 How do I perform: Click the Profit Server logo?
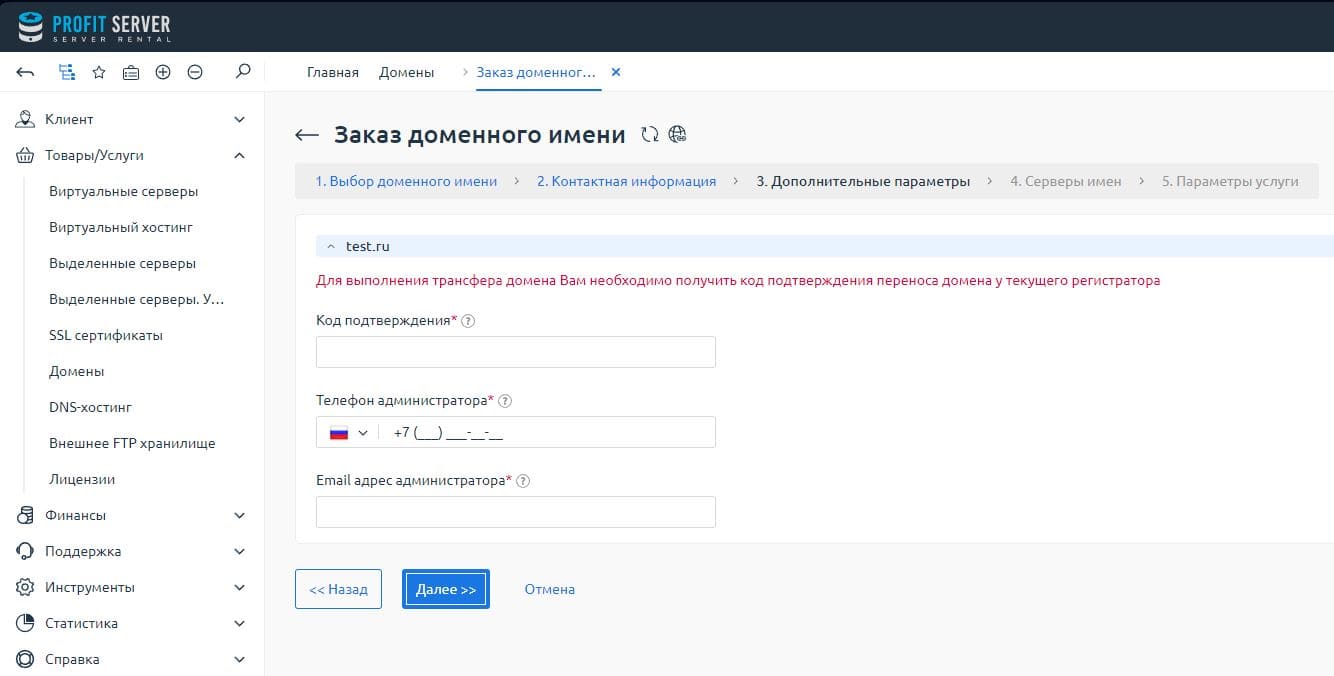tap(95, 26)
